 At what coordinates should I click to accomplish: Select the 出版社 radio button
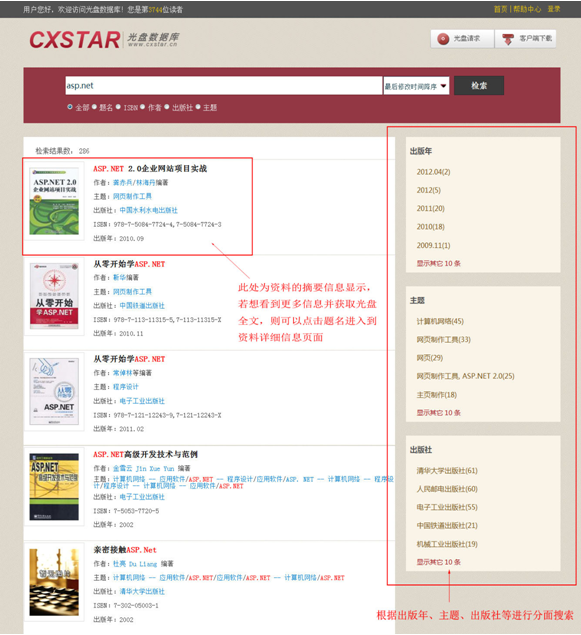click(166, 107)
